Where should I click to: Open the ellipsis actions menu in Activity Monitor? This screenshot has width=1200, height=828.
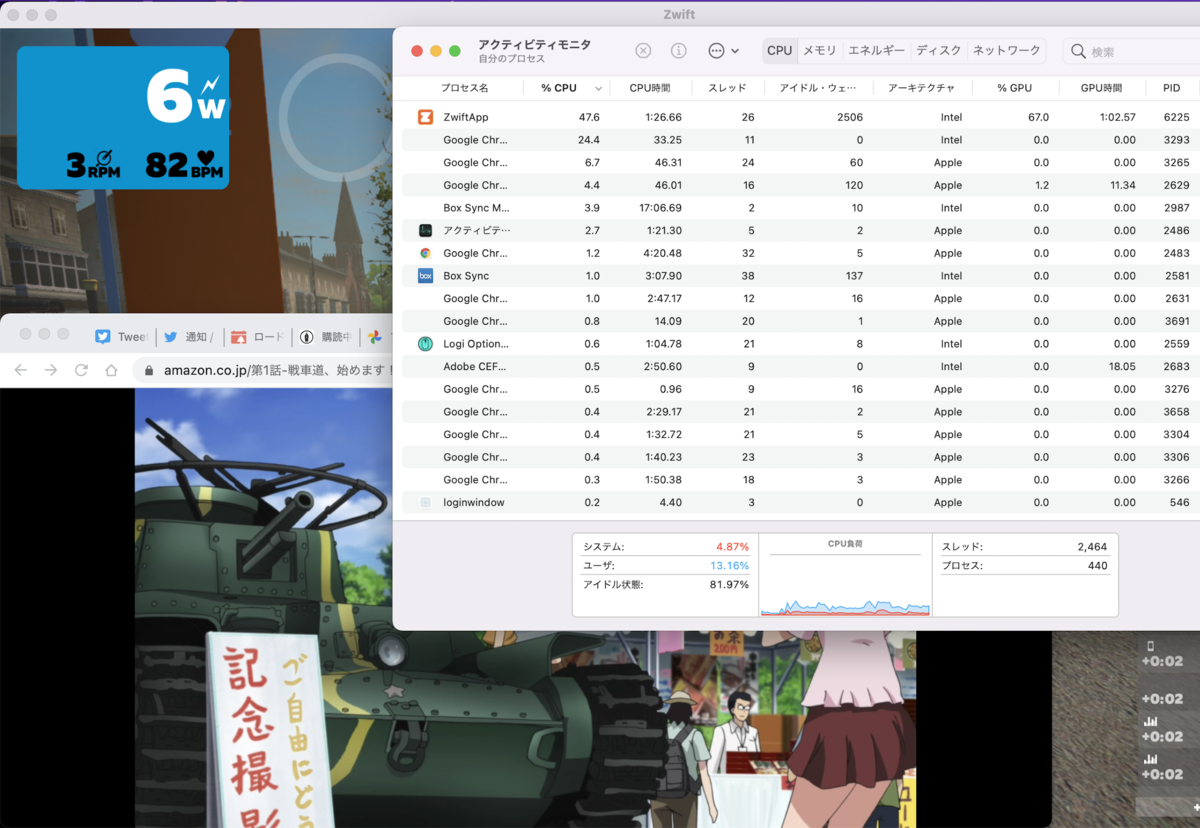723,51
